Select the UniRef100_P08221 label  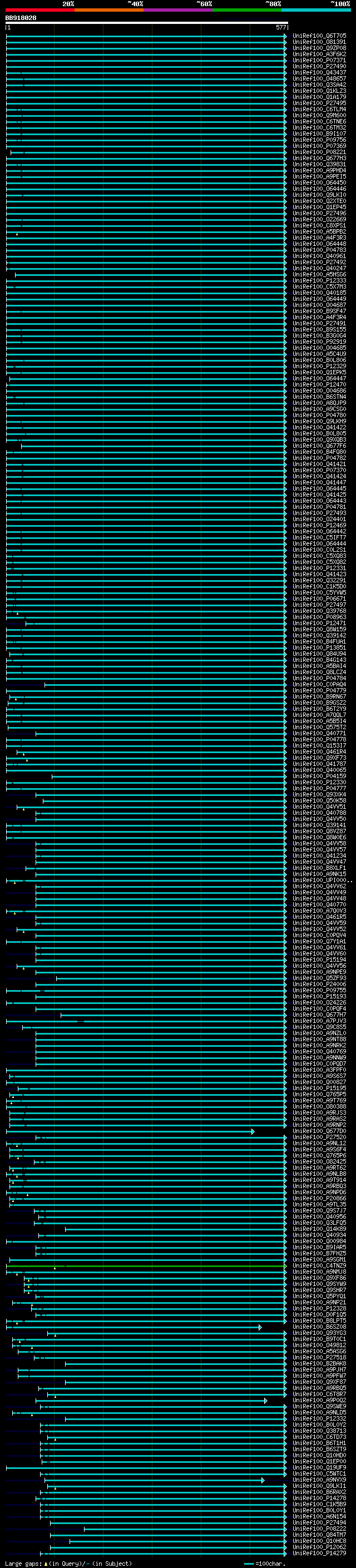[319, 152]
